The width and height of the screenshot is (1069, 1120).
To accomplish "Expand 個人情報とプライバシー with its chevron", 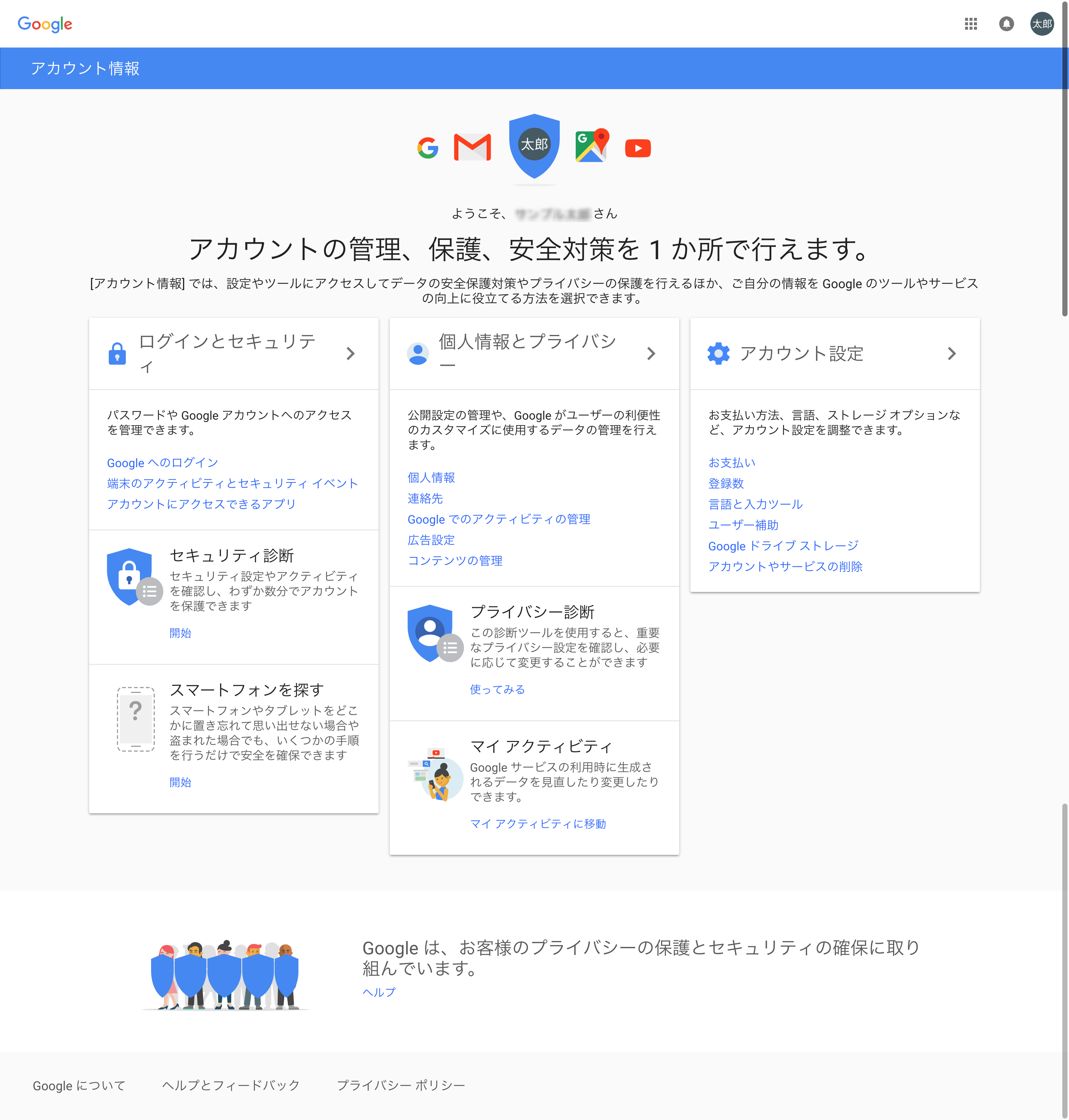I will (x=651, y=354).
